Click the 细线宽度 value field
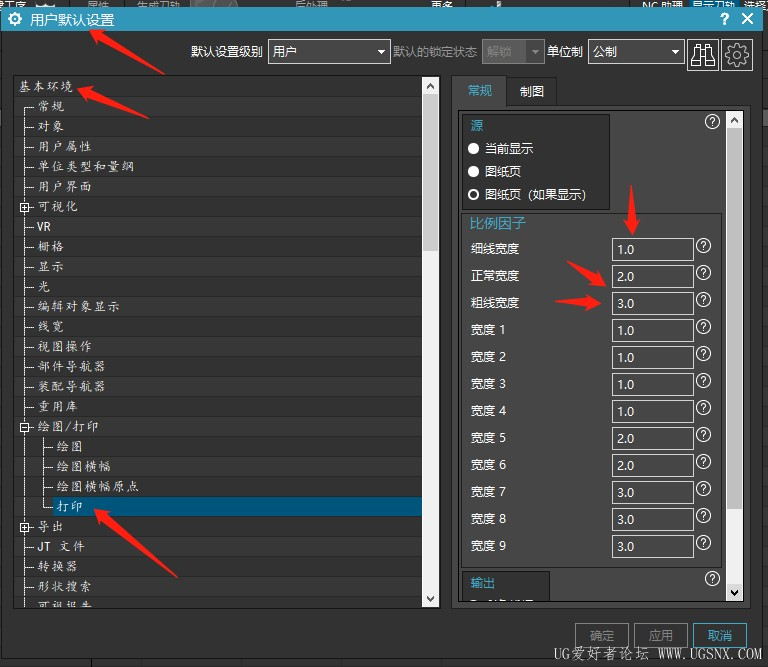 [652, 249]
